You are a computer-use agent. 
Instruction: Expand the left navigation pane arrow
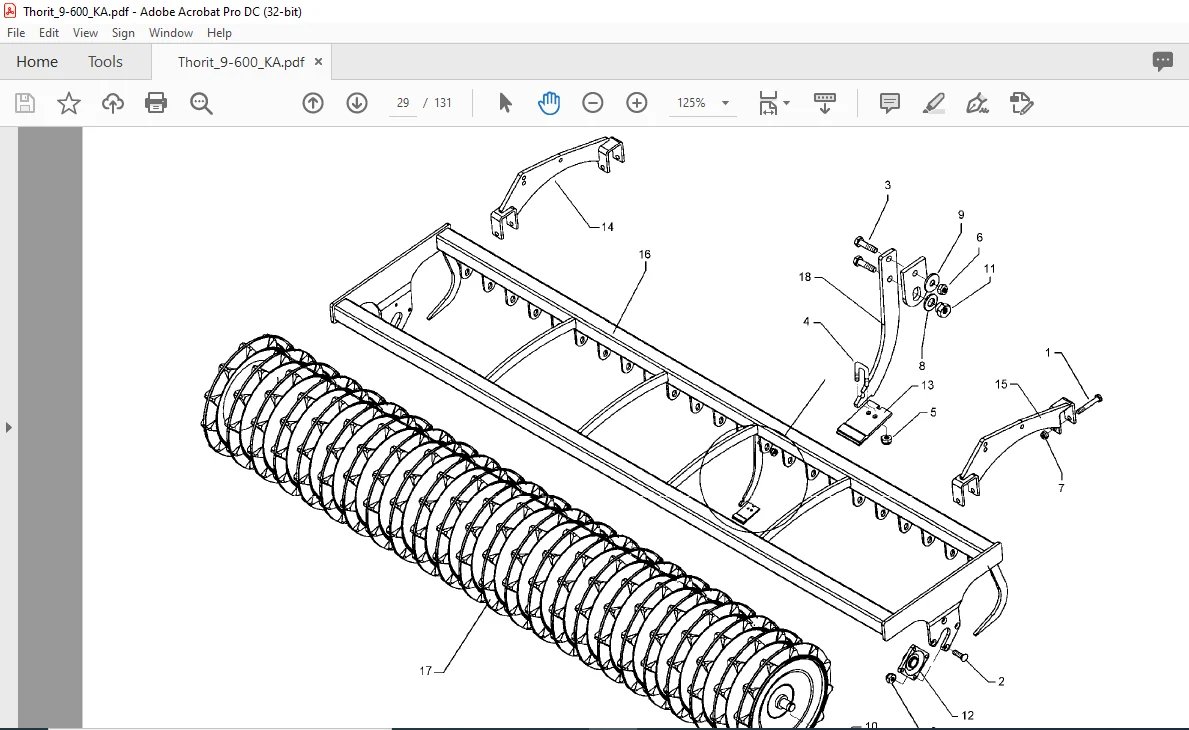click(x=8, y=428)
